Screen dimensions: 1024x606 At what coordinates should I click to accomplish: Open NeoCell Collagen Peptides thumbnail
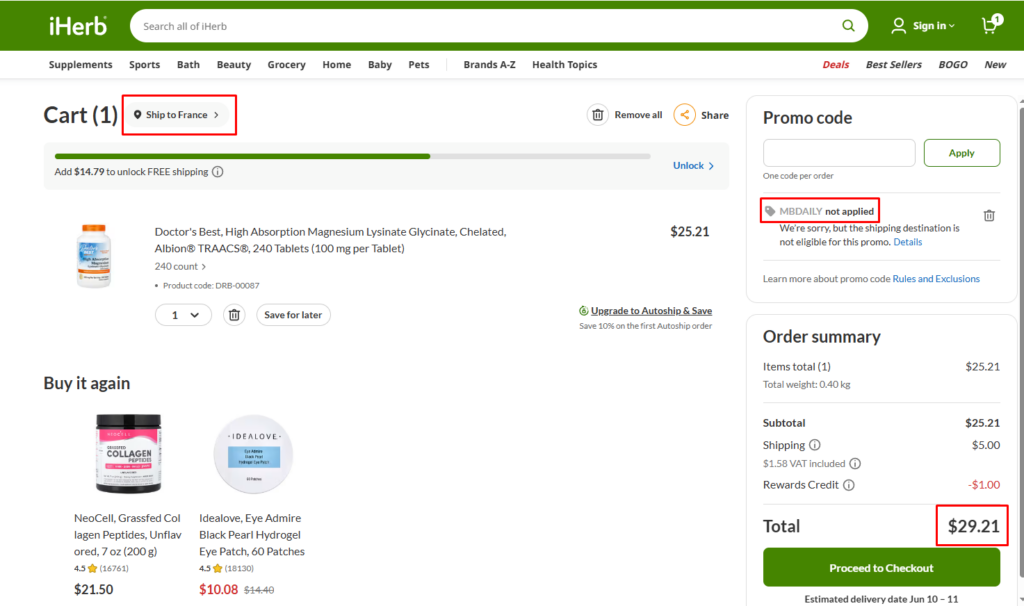click(128, 453)
